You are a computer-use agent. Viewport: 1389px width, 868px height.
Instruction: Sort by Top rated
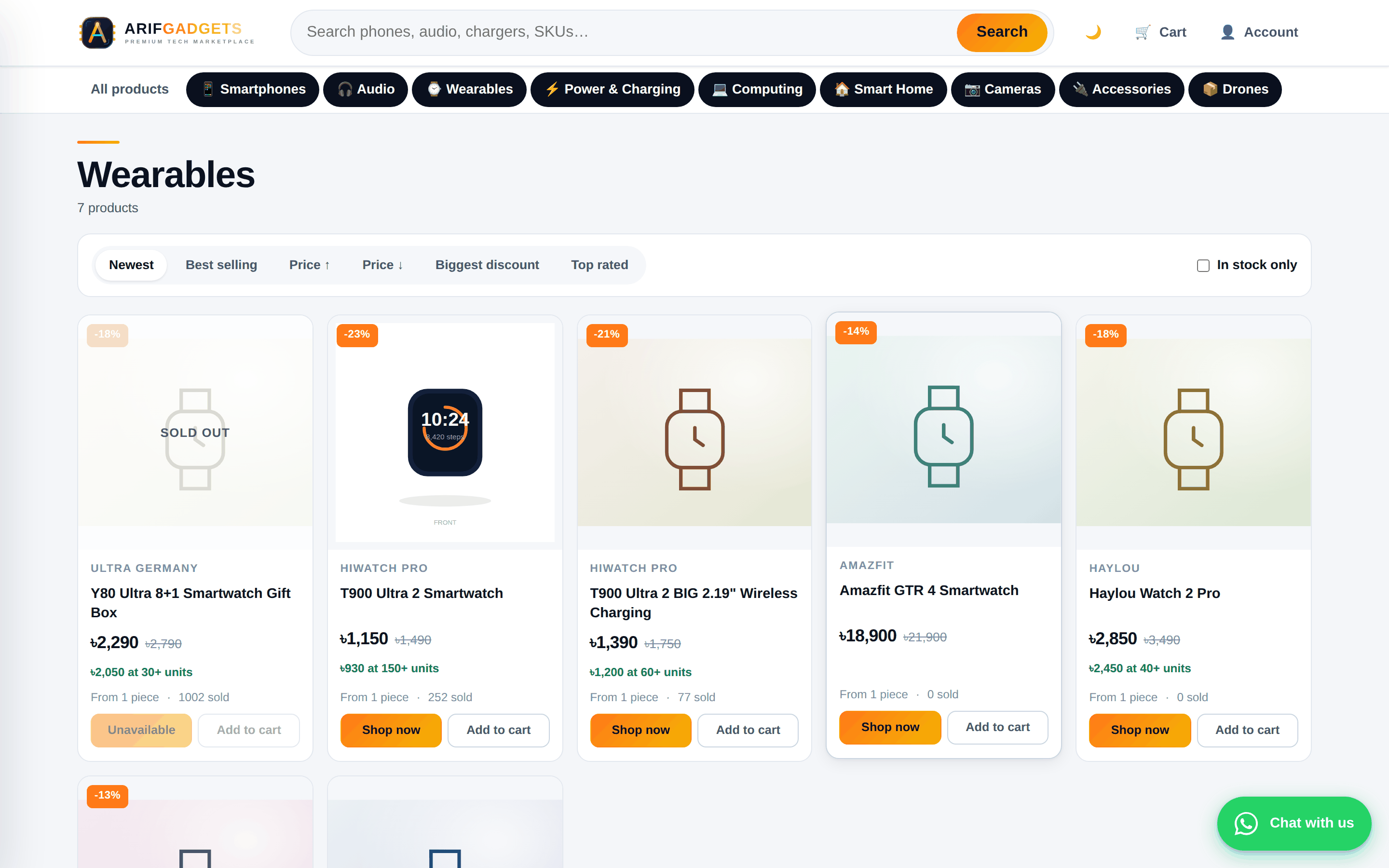coord(599,265)
